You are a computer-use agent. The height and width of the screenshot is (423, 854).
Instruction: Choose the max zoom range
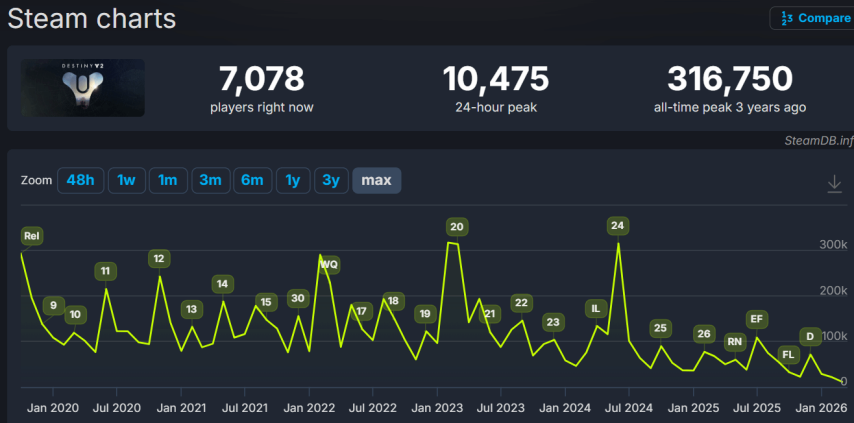[x=376, y=180]
